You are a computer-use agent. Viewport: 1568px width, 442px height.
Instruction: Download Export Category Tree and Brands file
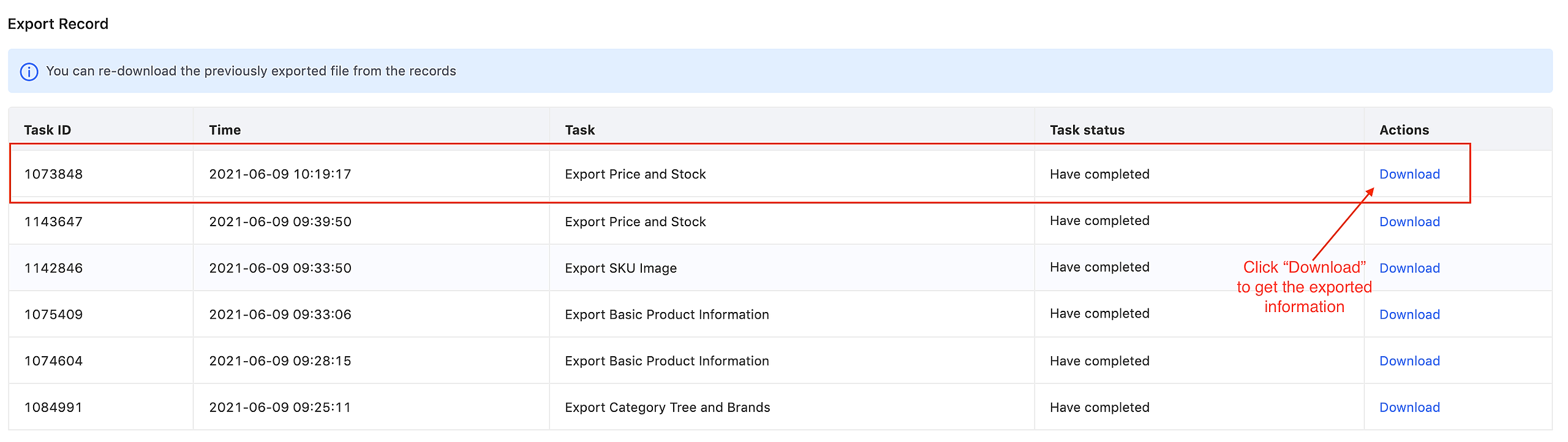[x=1409, y=408]
